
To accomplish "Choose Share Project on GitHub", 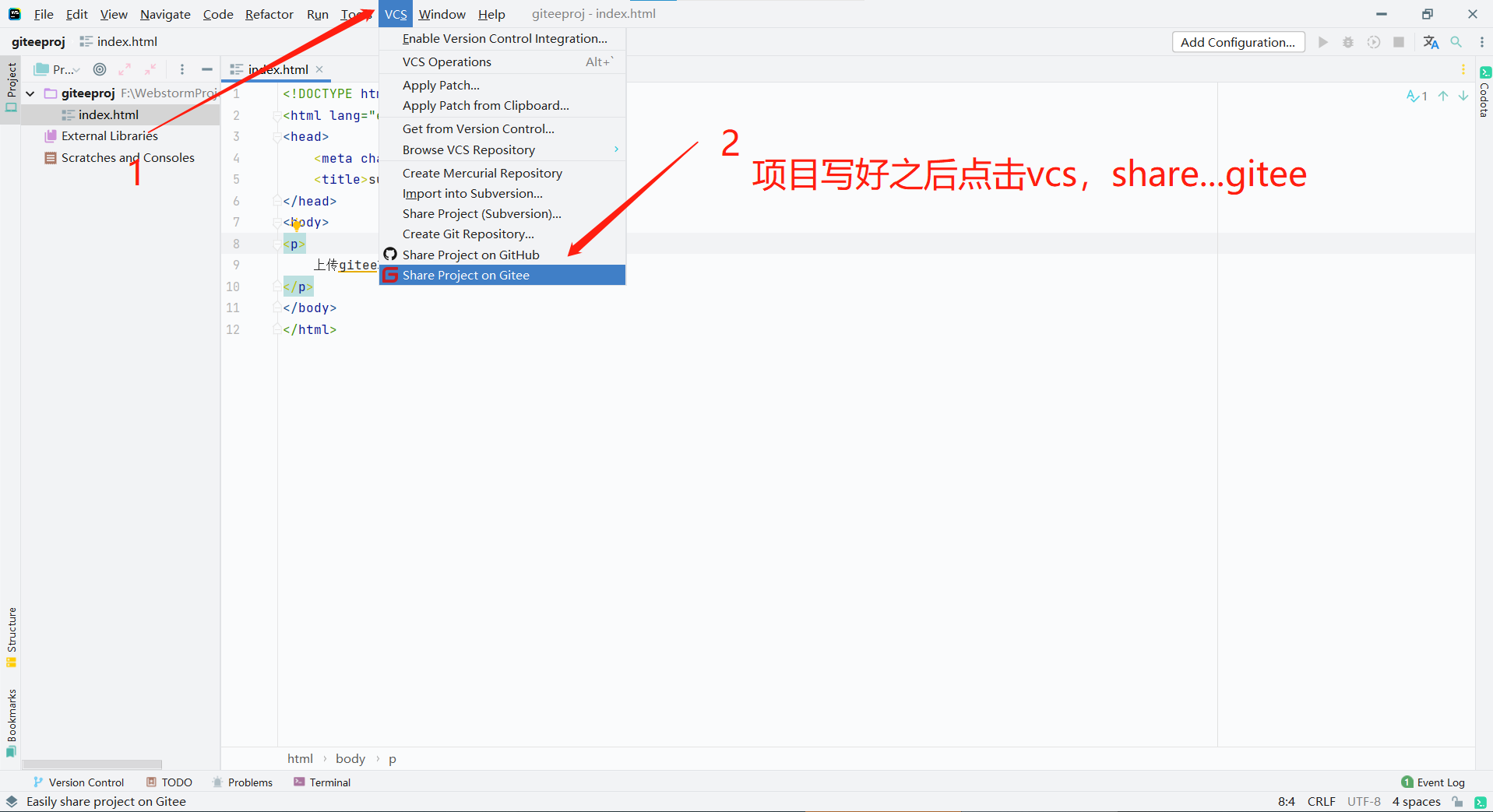I will (x=502, y=255).
